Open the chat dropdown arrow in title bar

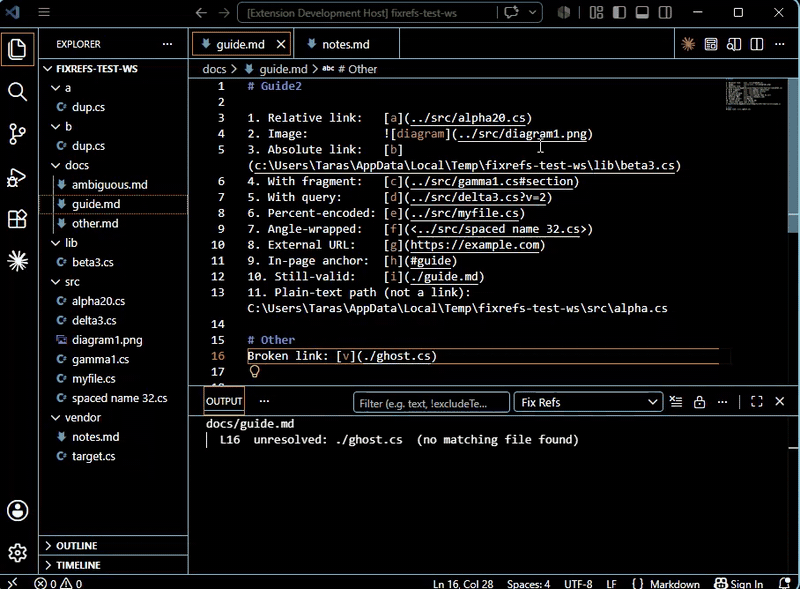click(532, 12)
